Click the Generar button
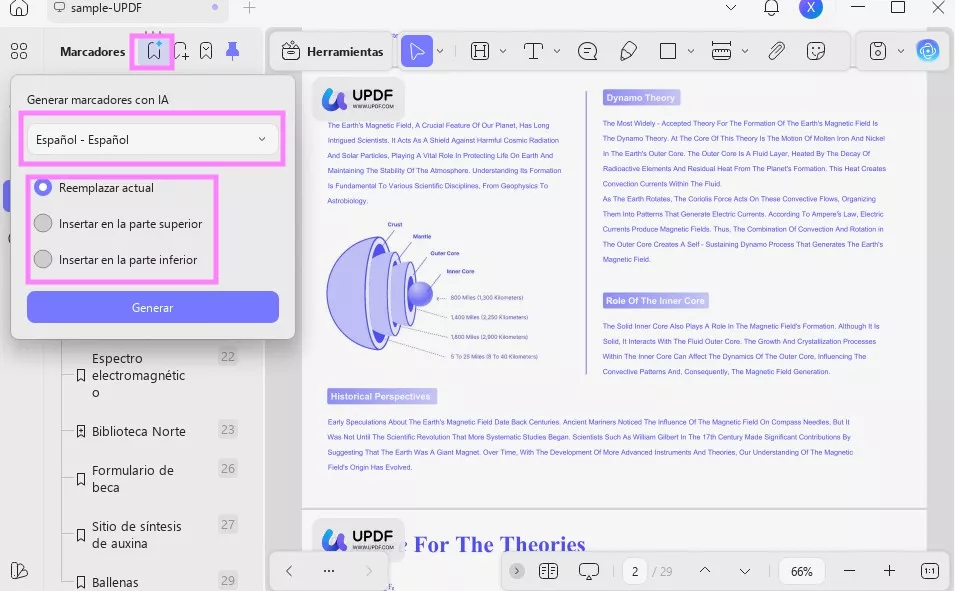 [x=152, y=307]
